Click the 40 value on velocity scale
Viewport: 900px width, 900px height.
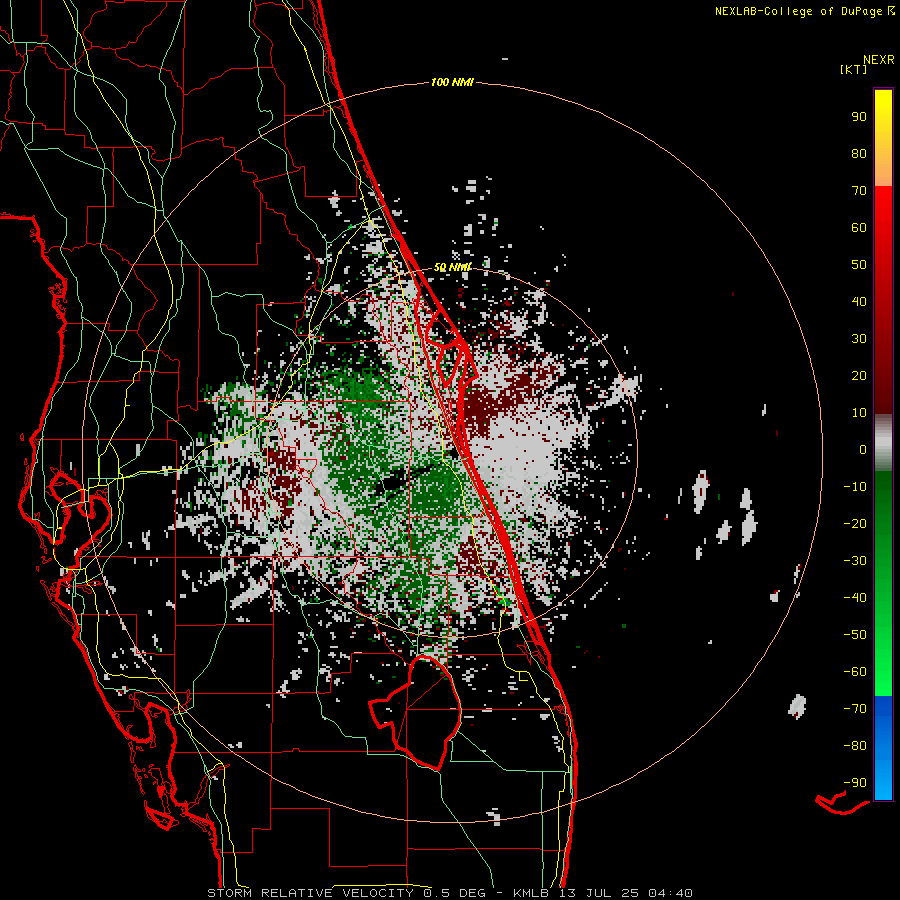[859, 301]
